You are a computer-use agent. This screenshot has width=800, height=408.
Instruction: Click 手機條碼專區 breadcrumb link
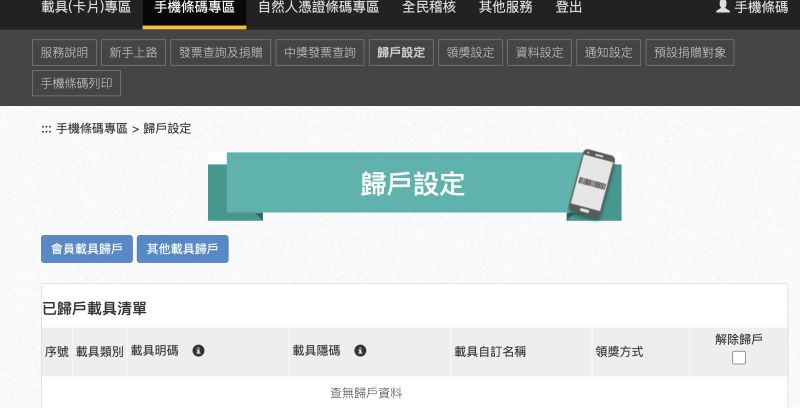pyautogui.click(x=92, y=129)
